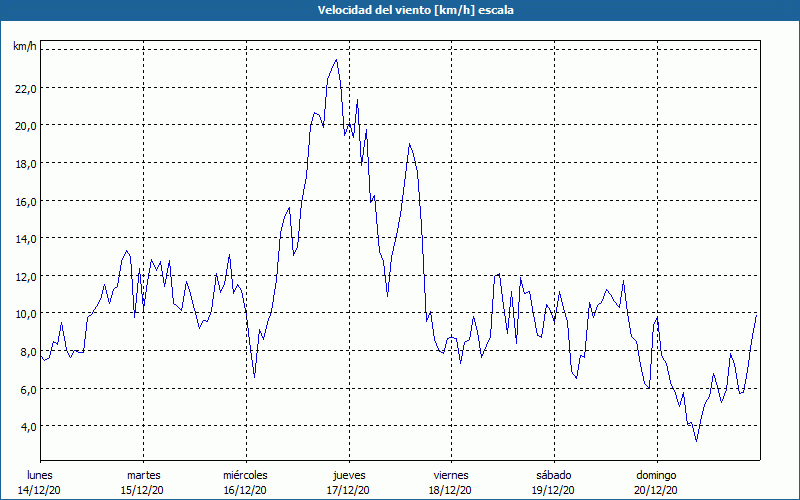This screenshot has width=800, height=500.
Task: Click the 18,0 y-axis value
Action: click(x=26, y=163)
